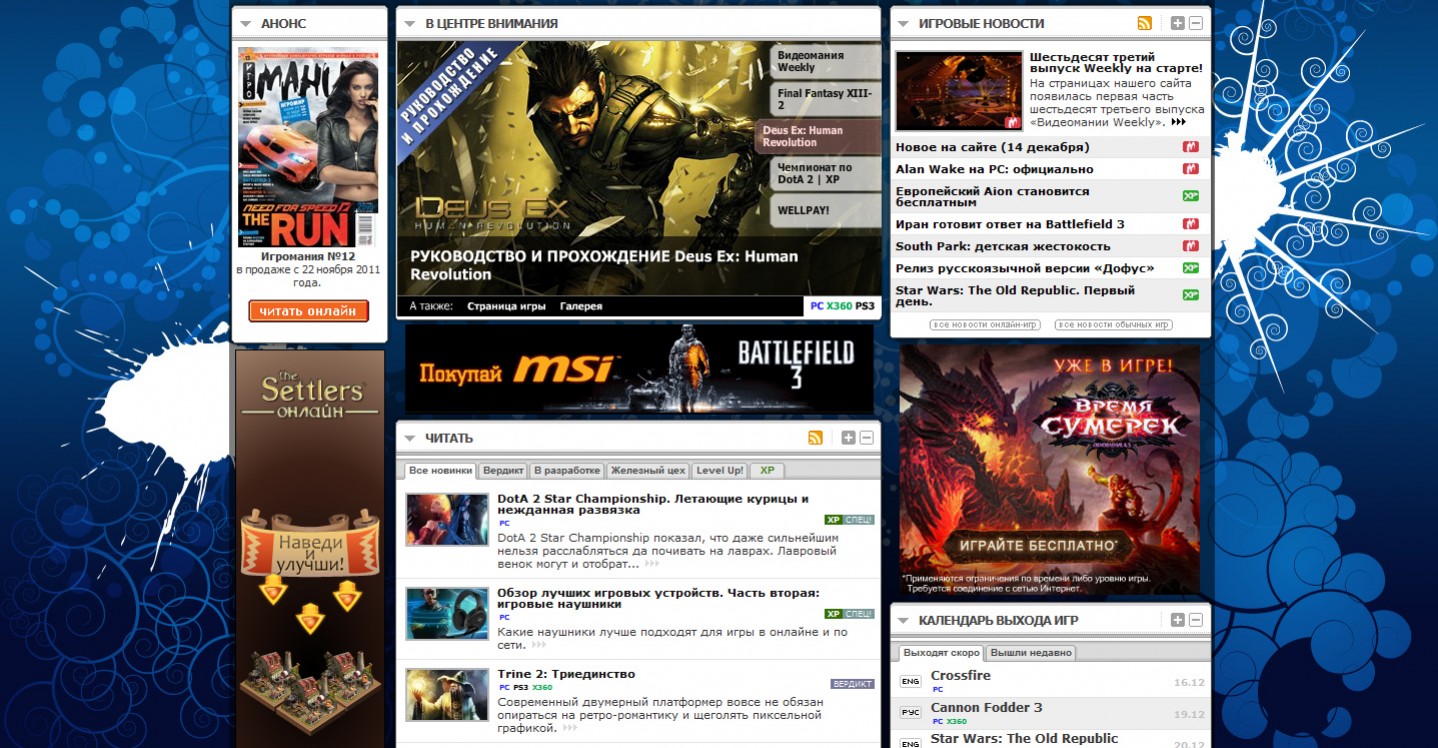Click the Weekly news thumbnail image

point(958,91)
